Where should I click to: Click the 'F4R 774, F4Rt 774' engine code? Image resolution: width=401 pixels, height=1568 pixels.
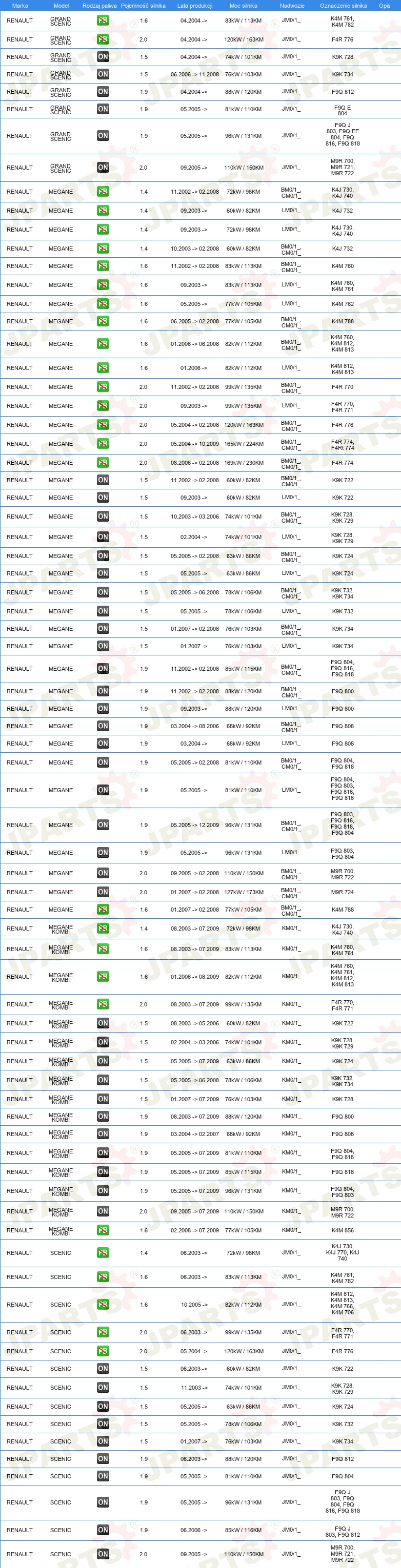pos(343,444)
